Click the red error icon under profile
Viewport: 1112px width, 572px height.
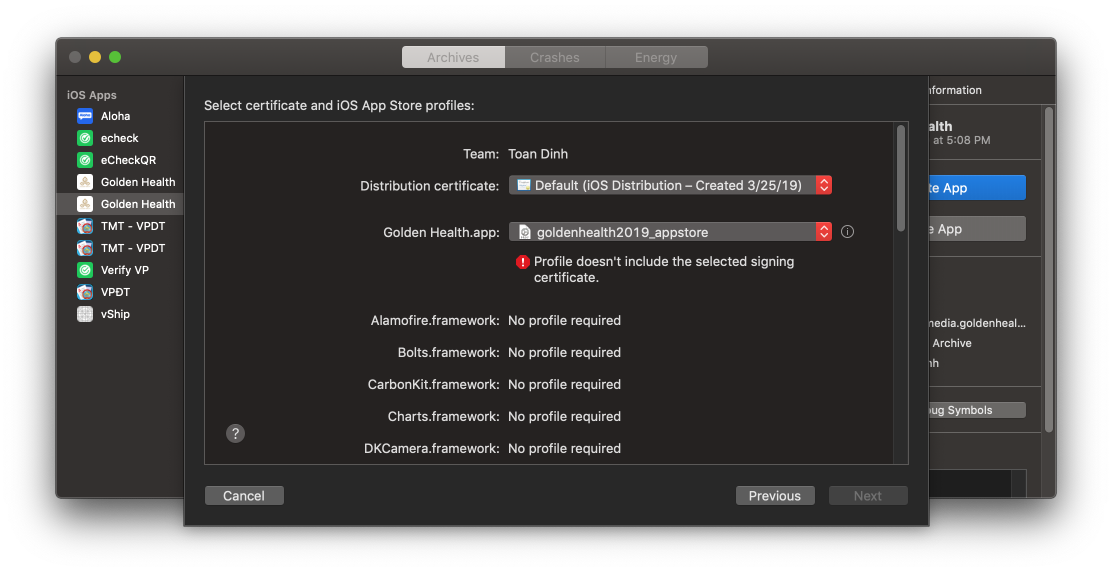click(522, 262)
